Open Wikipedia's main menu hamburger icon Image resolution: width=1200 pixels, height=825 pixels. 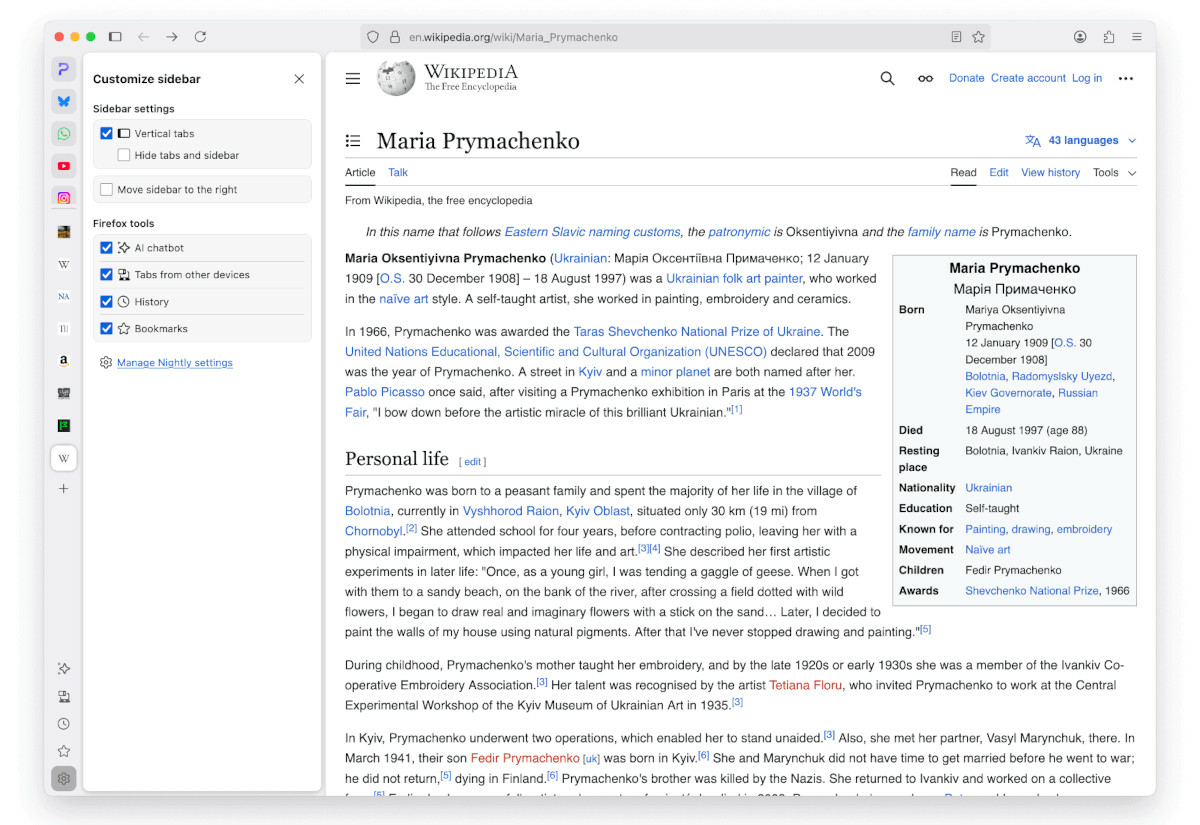pos(353,78)
